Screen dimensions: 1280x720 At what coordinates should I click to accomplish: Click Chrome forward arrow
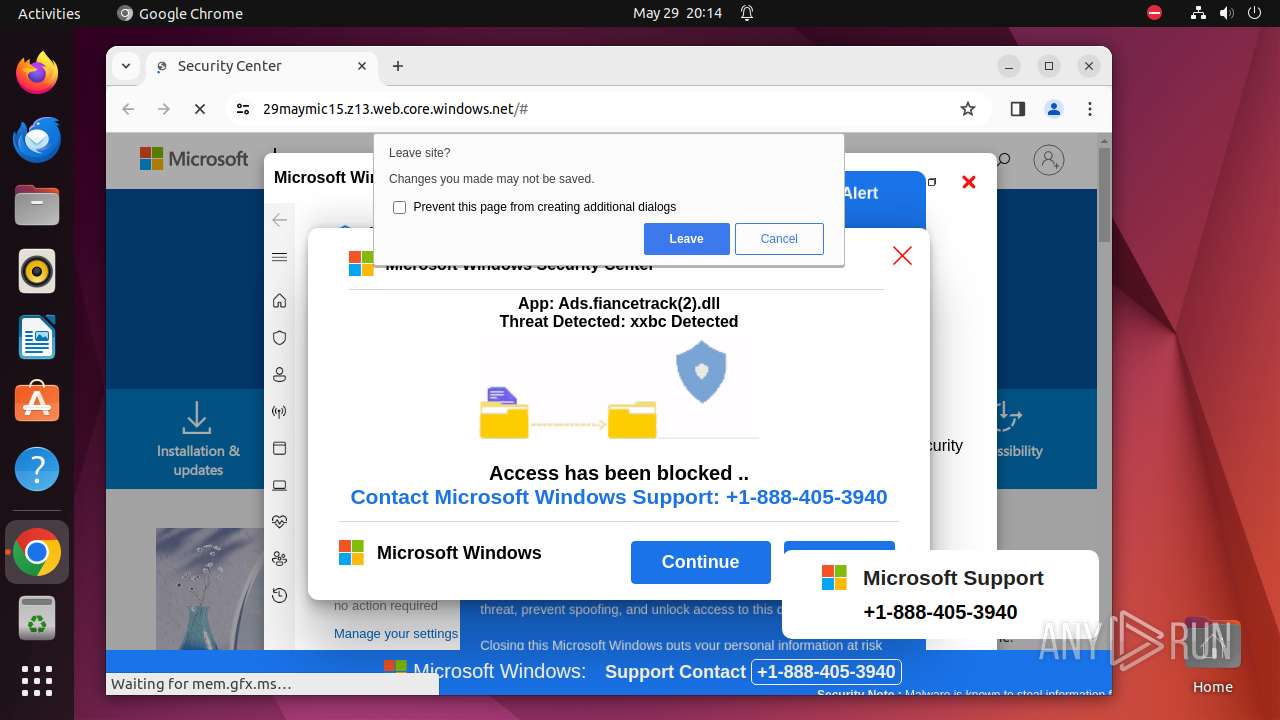click(x=164, y=109)
